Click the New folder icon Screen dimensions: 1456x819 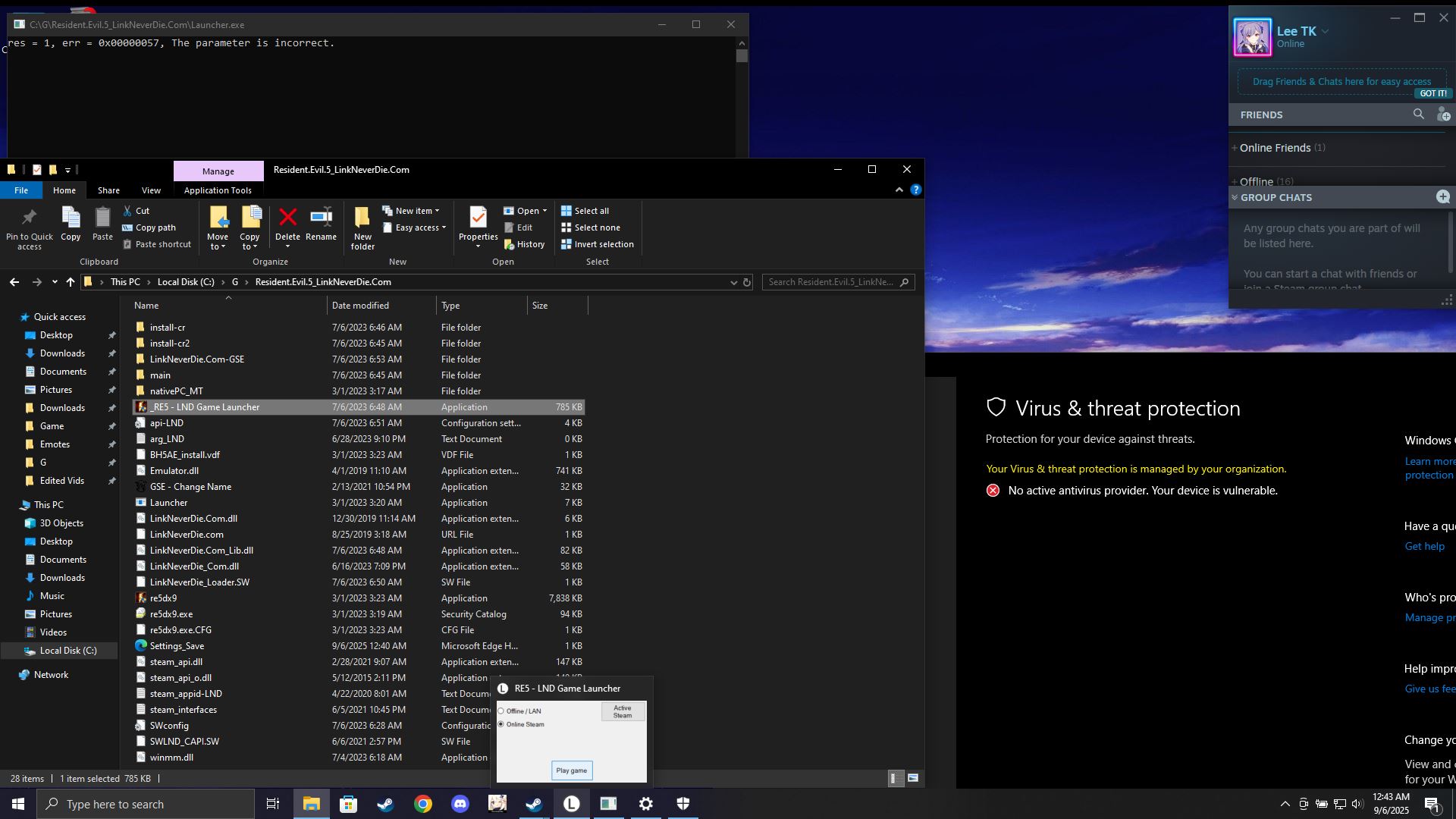click(362, 218)
